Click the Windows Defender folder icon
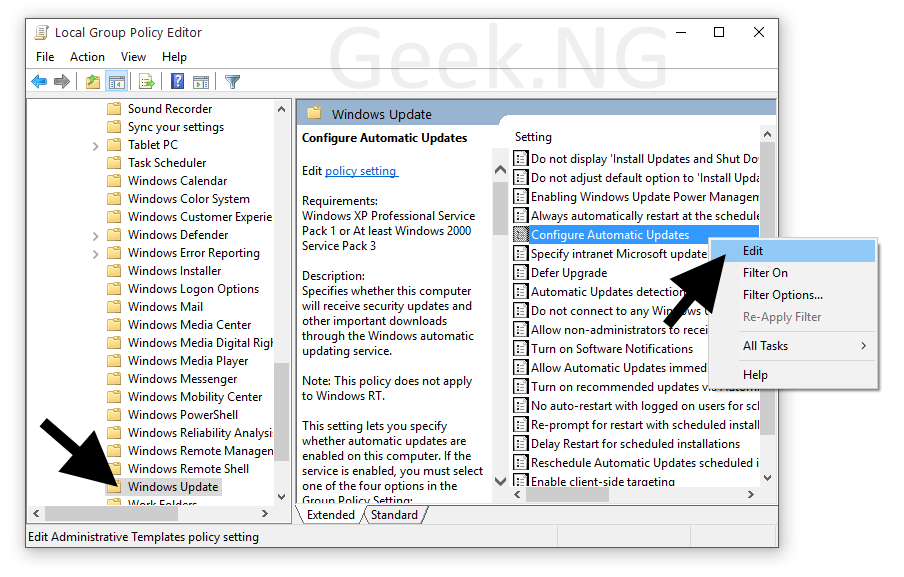904x577 pixels. 114,235
